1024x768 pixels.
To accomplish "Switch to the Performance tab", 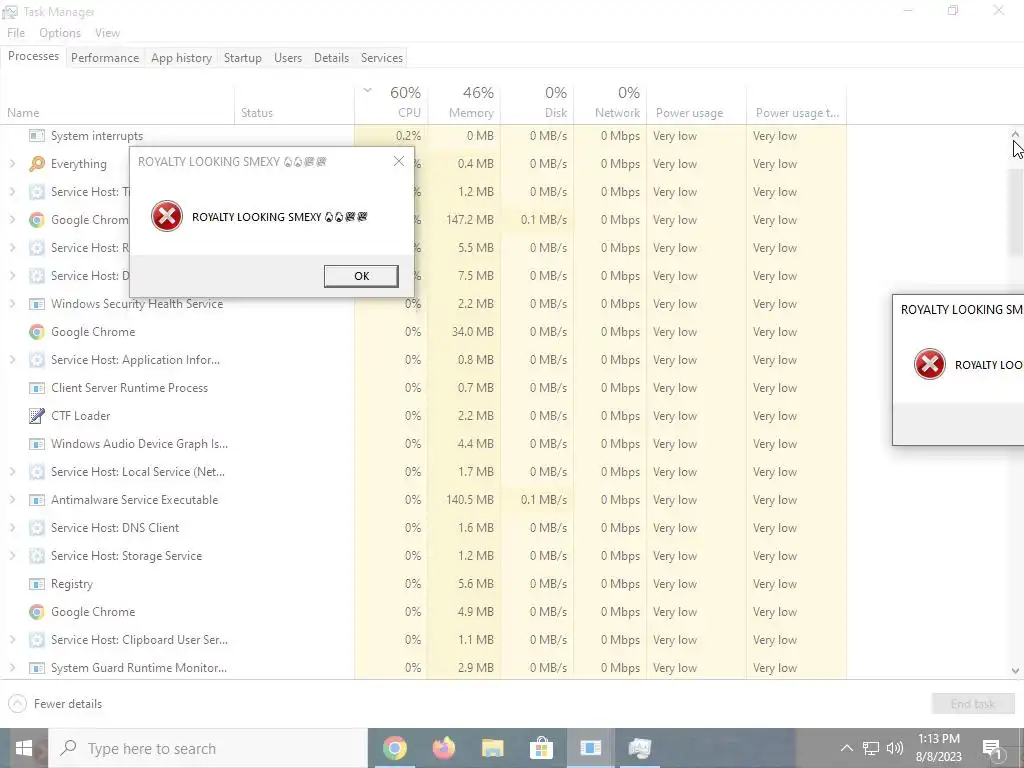I will click(x=105, y=57).
